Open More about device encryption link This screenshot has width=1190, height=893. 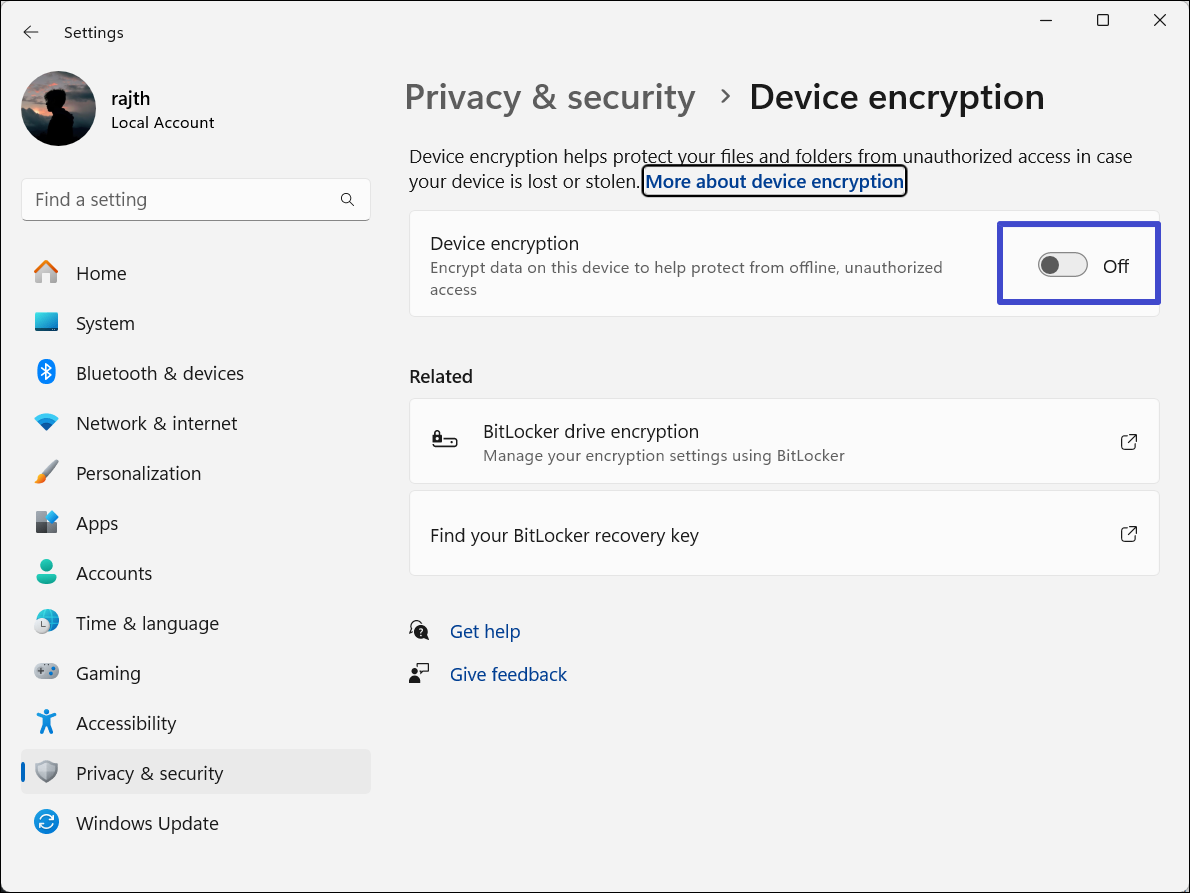(774, 181)
